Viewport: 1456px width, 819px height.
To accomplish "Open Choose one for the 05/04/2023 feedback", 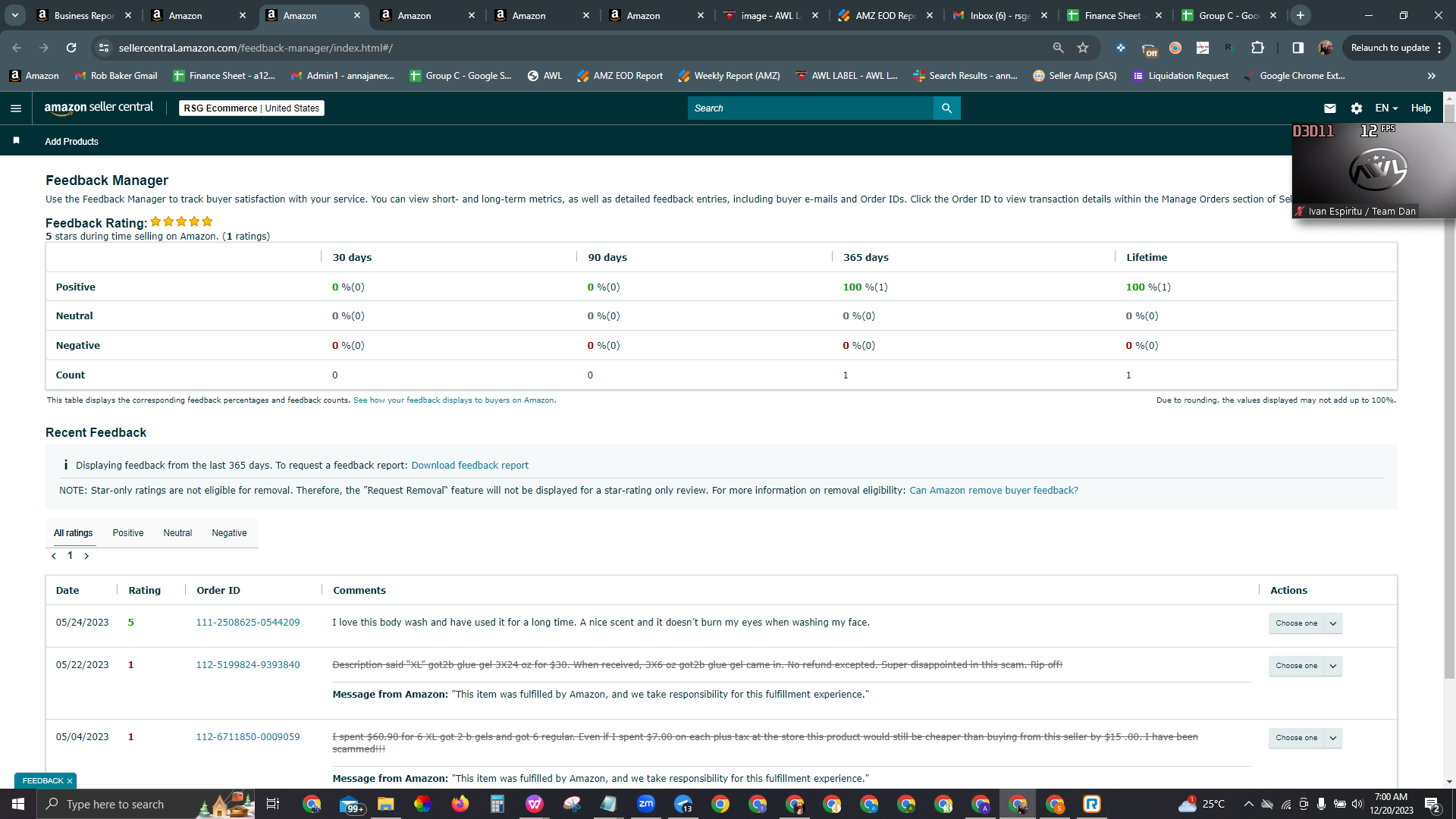I will (1305, 738).
